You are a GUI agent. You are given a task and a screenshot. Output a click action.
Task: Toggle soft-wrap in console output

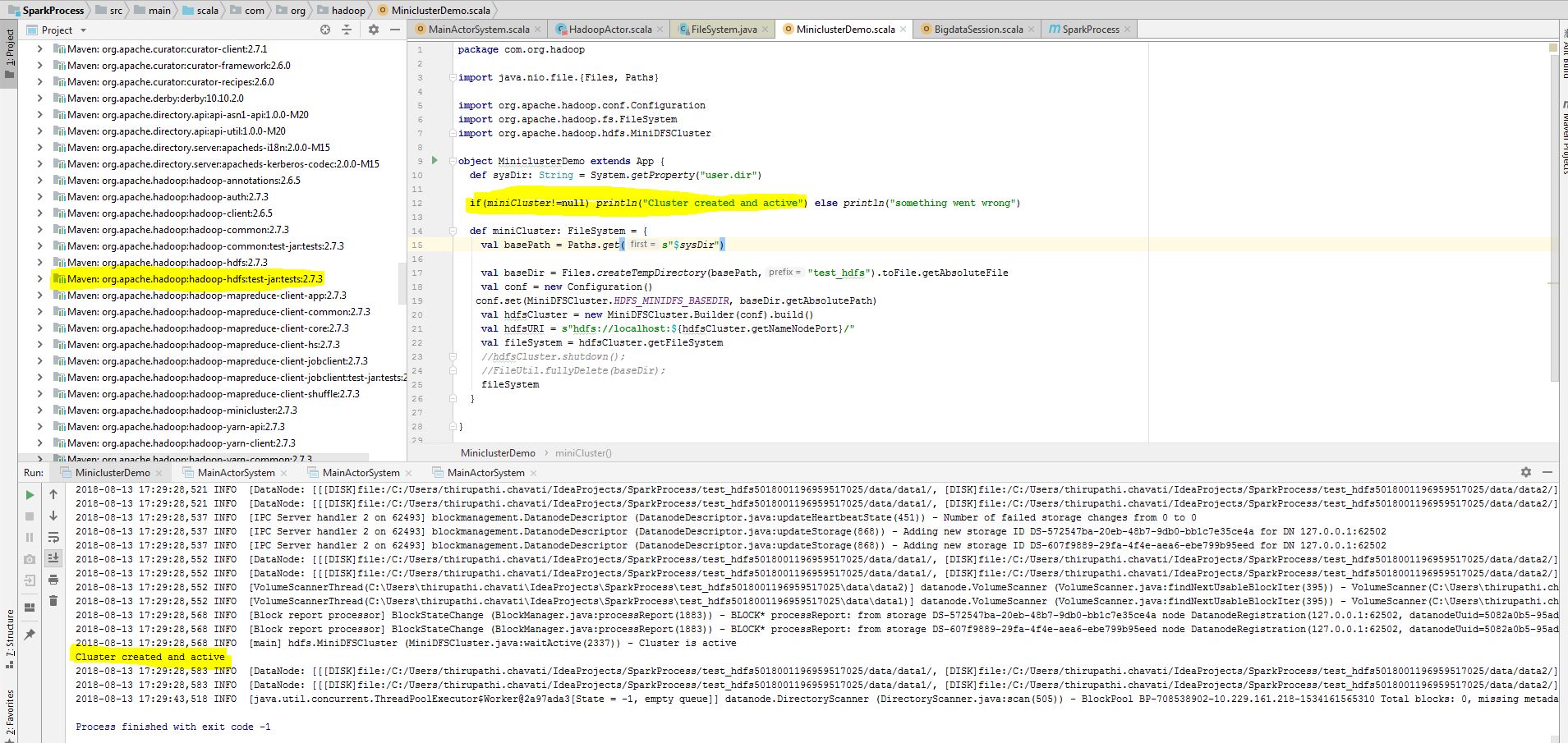coord(53,538)
